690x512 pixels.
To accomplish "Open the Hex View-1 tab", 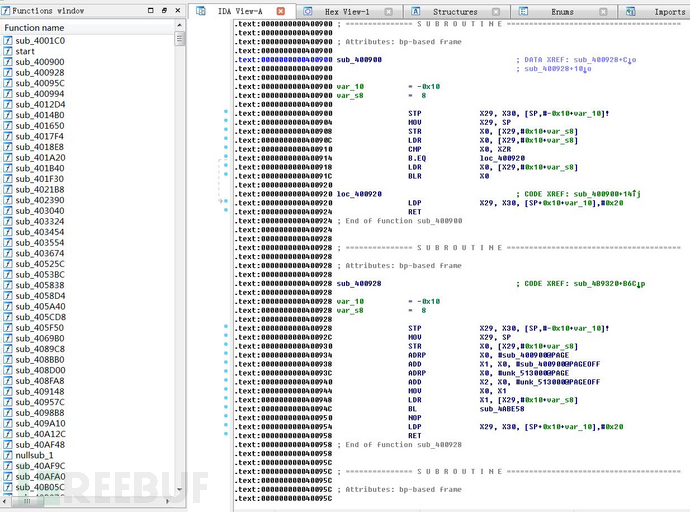I will 347,12.
